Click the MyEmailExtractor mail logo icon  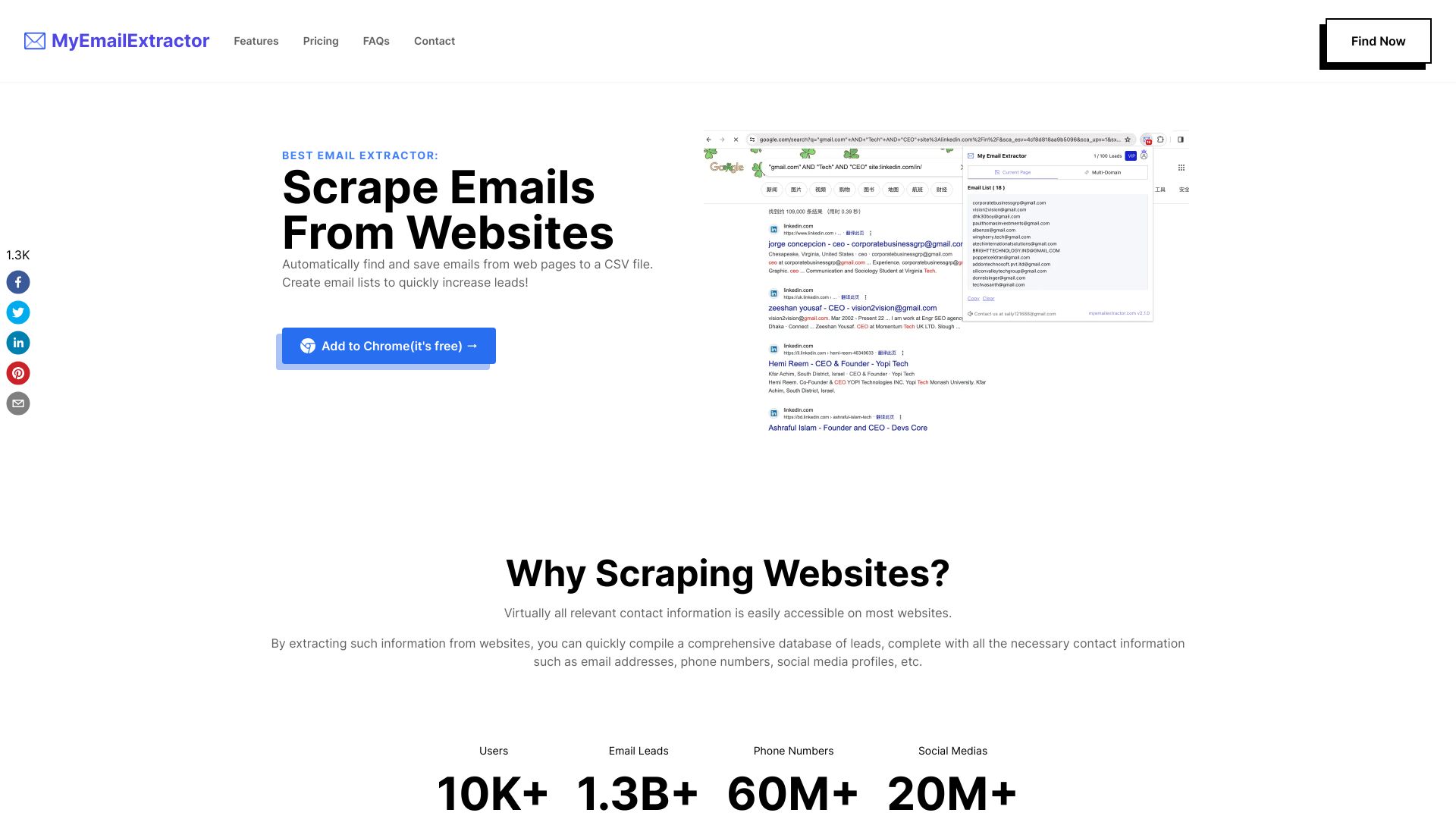(x=33, y=41)
